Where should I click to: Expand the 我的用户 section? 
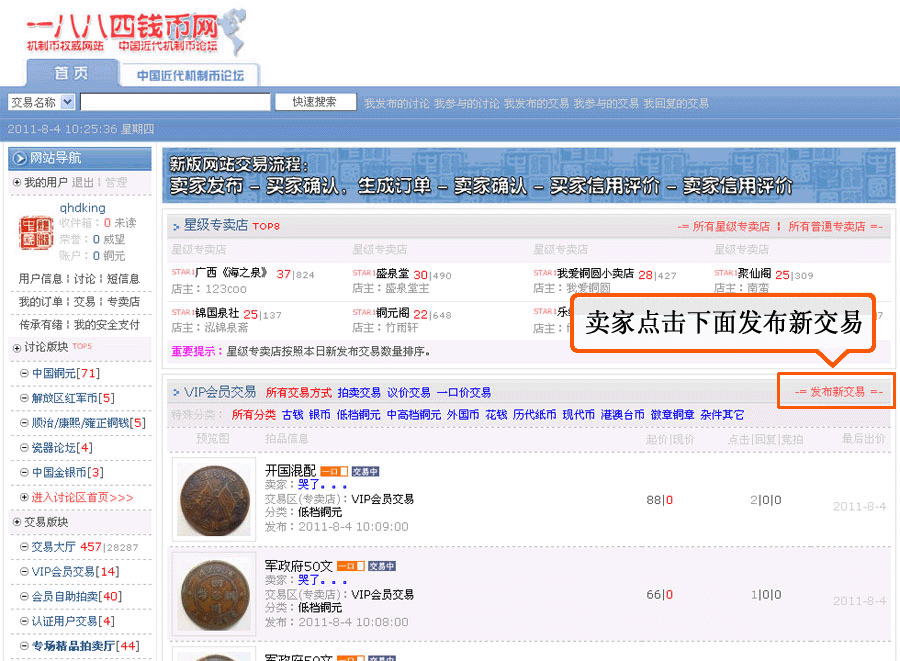[x=16, y=183]
